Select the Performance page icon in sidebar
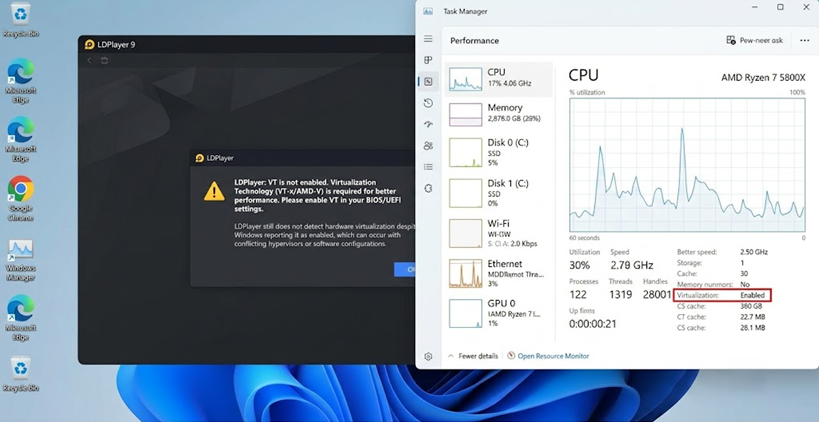The width and height of the screenshot is (819, 422). pos(428,81)
